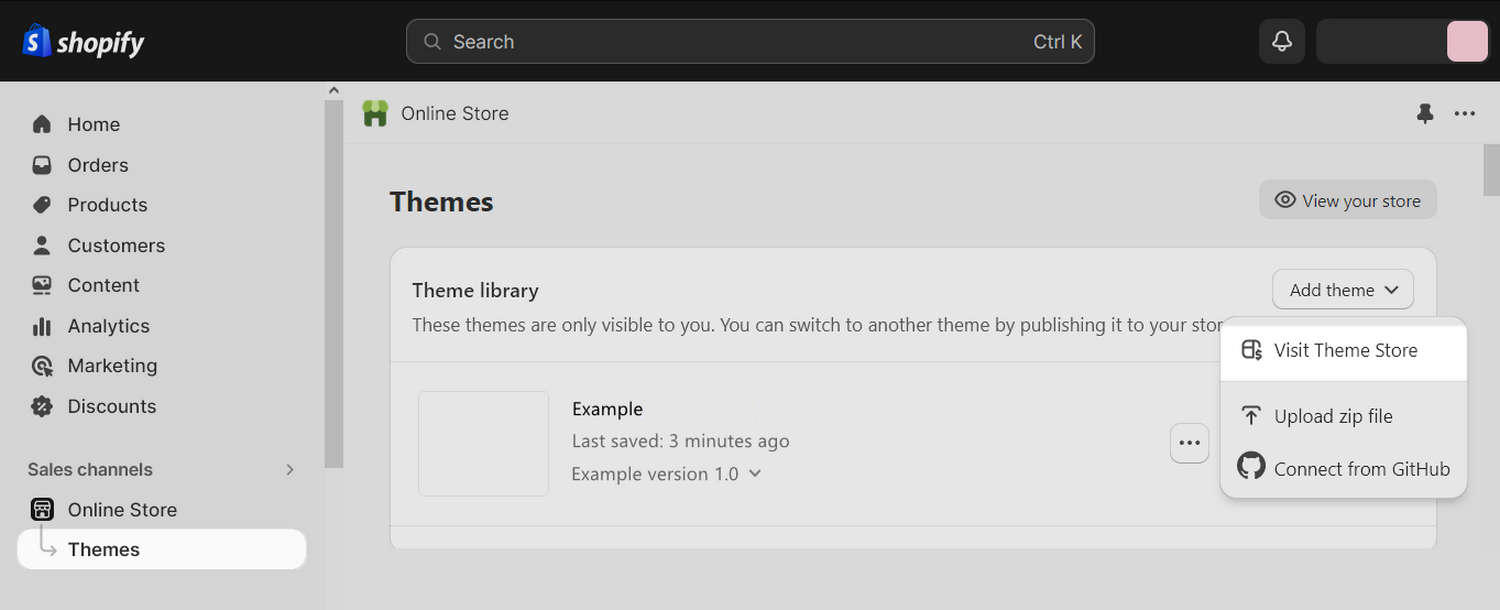
Task: Click the Example theme name
Action: point(607,409)
